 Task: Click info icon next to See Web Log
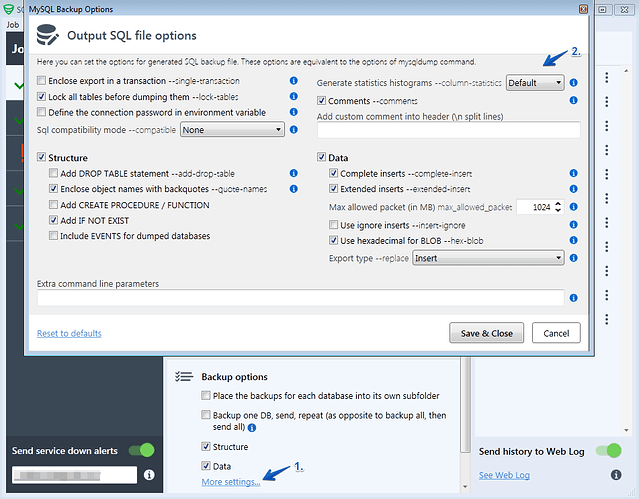[616, 475]
